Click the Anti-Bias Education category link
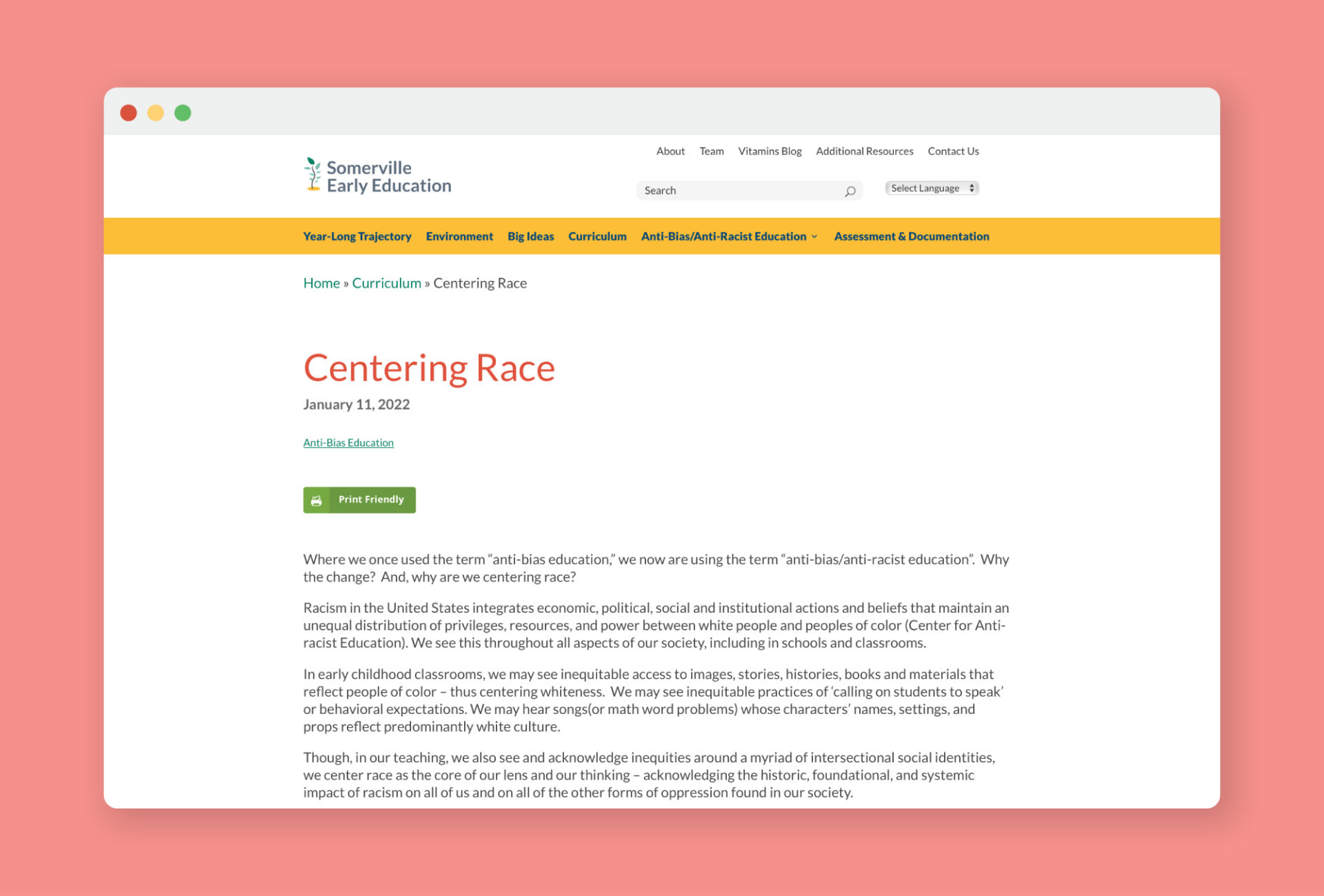 pos(348,442)
